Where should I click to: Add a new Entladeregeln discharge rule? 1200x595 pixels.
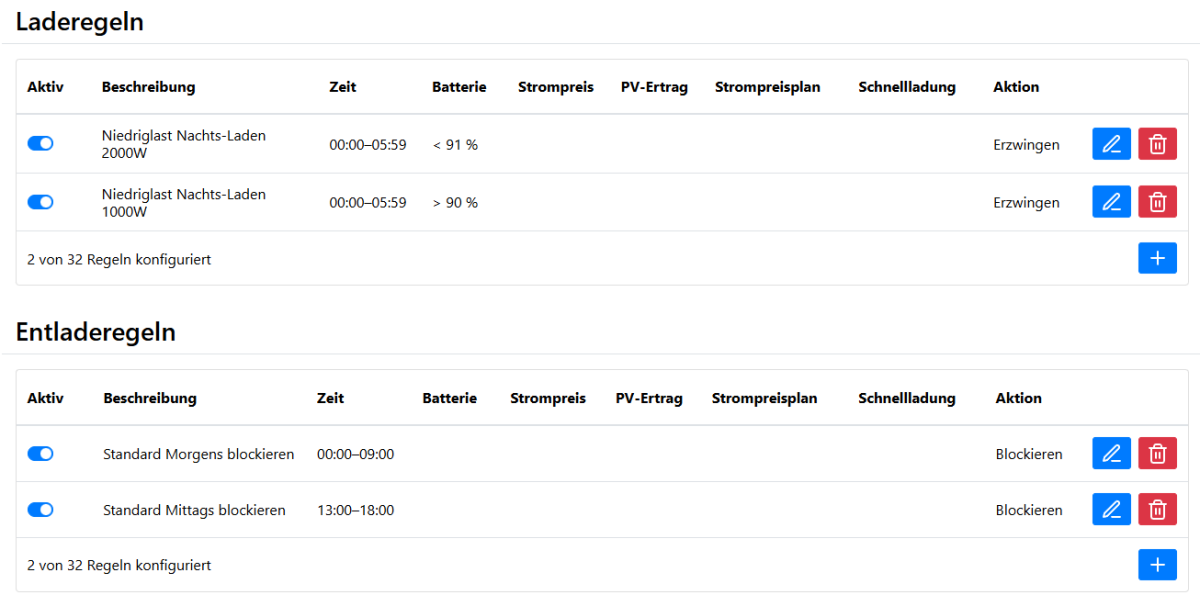coord(1157,565)
